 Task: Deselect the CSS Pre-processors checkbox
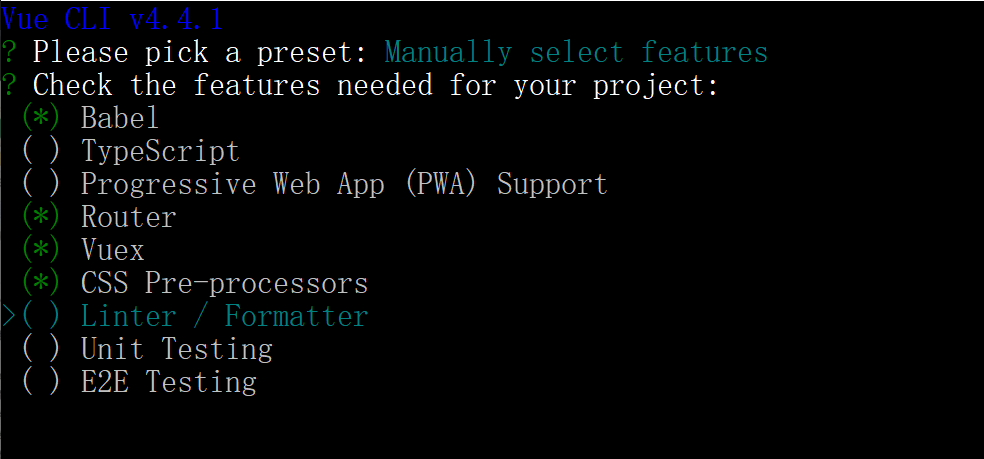[40, 283]
